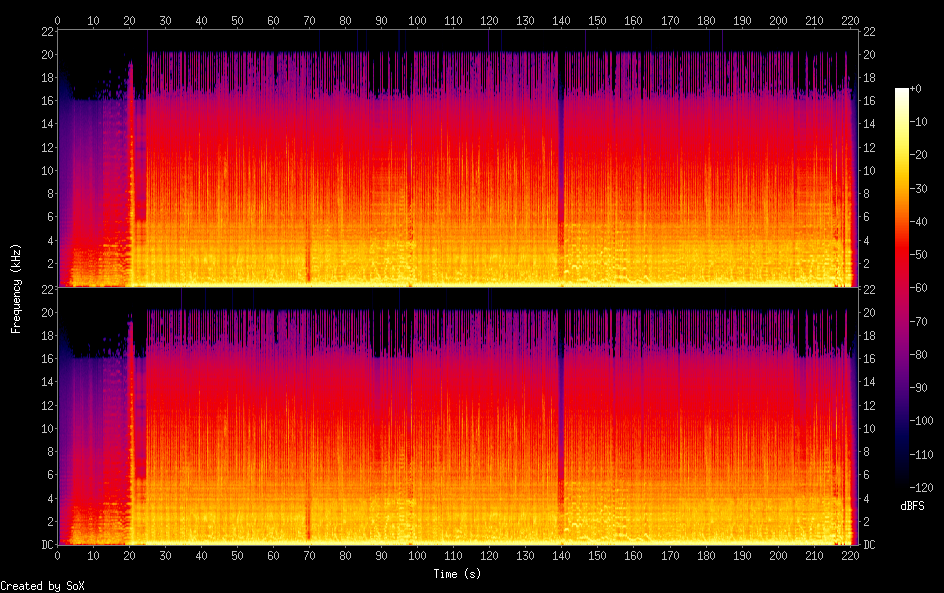The height and width of the screenshot is (593, 944).
Task: Select the "-20" value on the color scale
Action: pyautogui.click(x=918, y=155)
